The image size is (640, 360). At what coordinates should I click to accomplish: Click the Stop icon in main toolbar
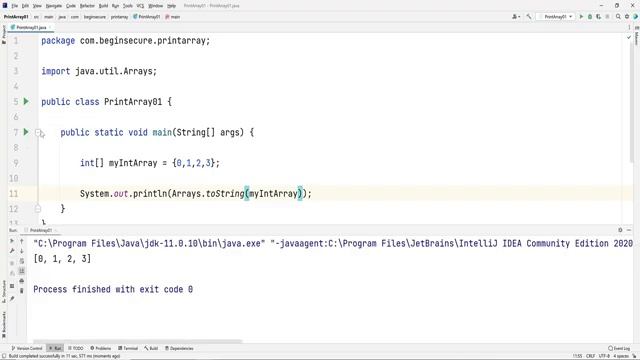(607, 17)
